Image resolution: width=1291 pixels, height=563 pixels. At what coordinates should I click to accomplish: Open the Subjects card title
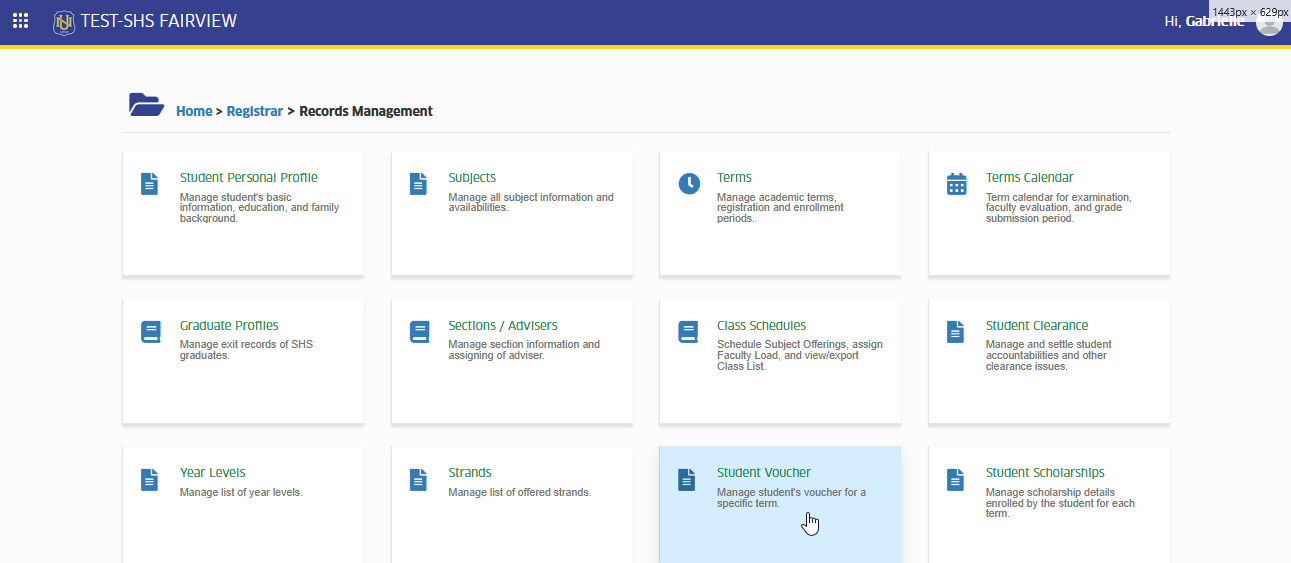tap(472, 178)
